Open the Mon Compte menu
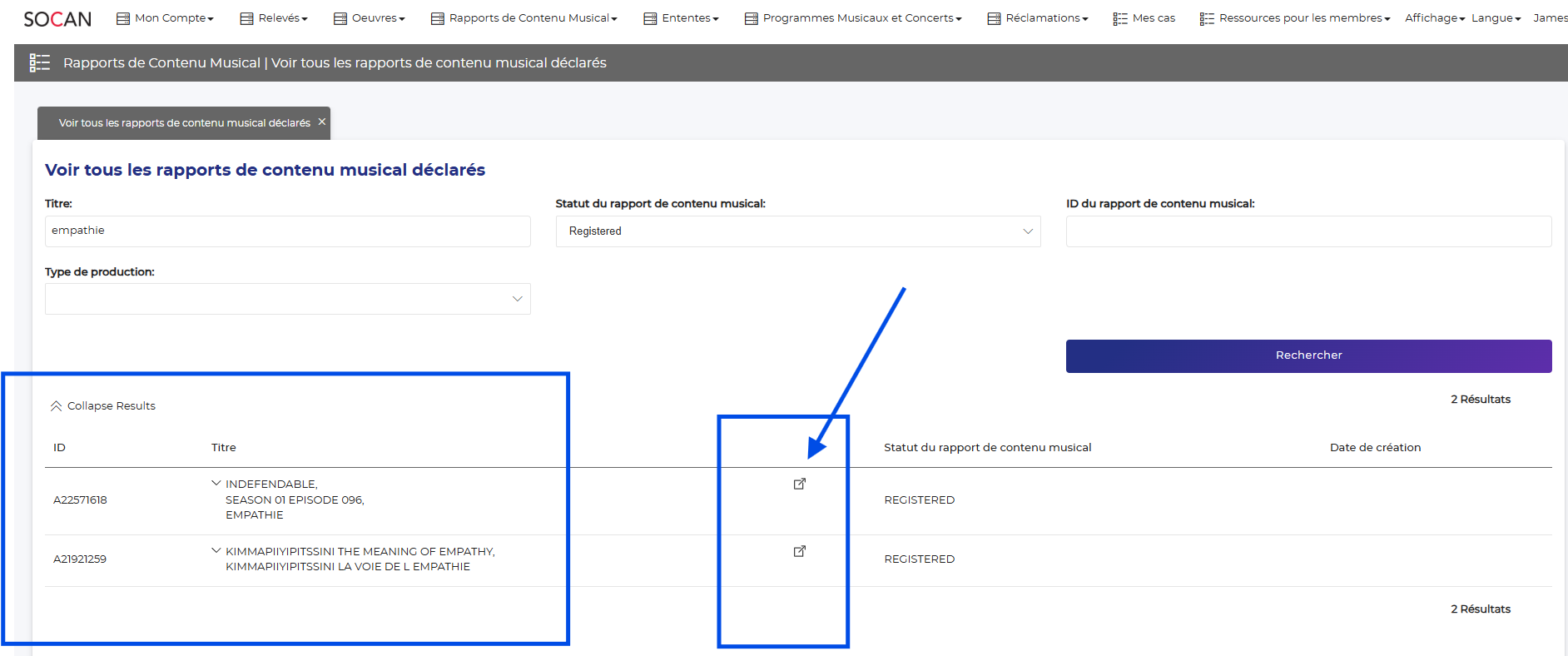 click(x=166, y=18)
